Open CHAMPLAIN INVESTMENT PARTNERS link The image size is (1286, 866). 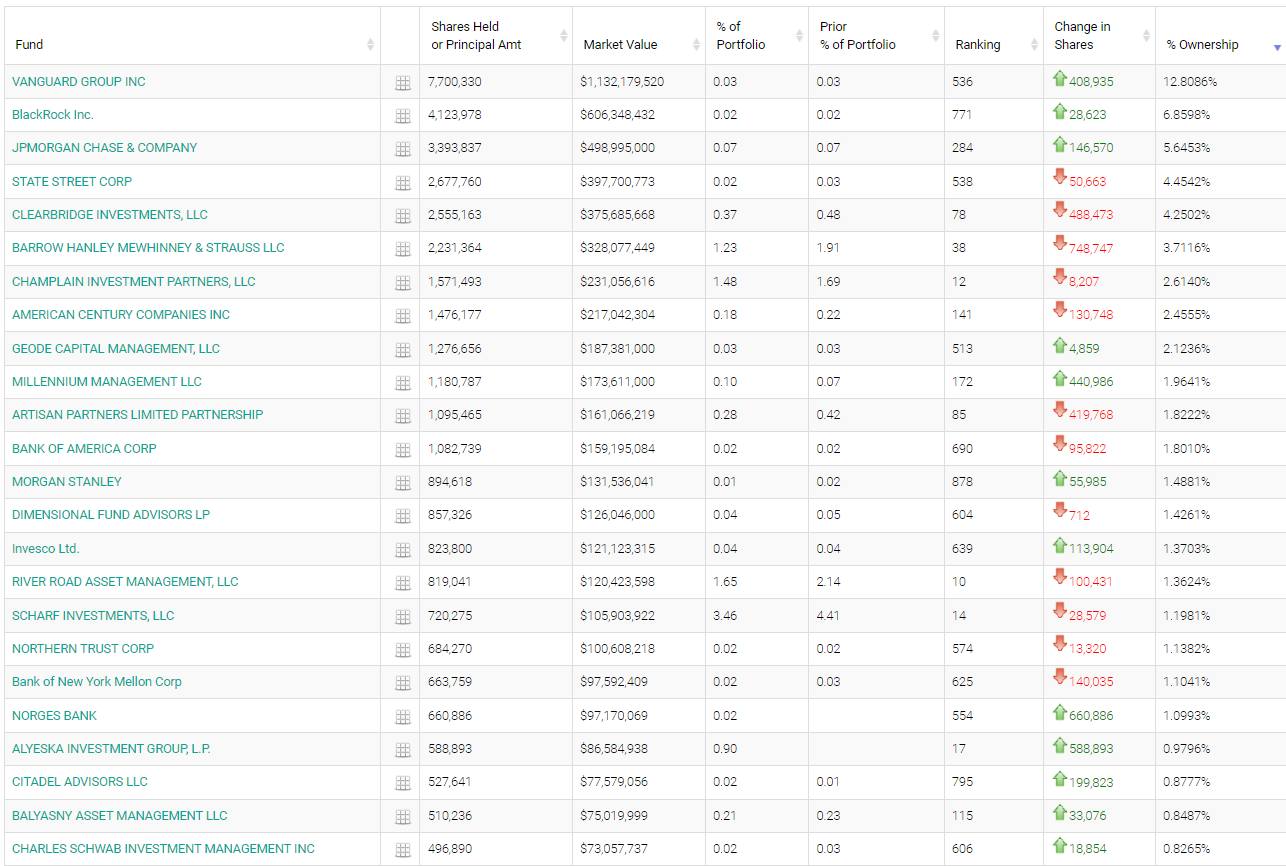click(134, 282)
